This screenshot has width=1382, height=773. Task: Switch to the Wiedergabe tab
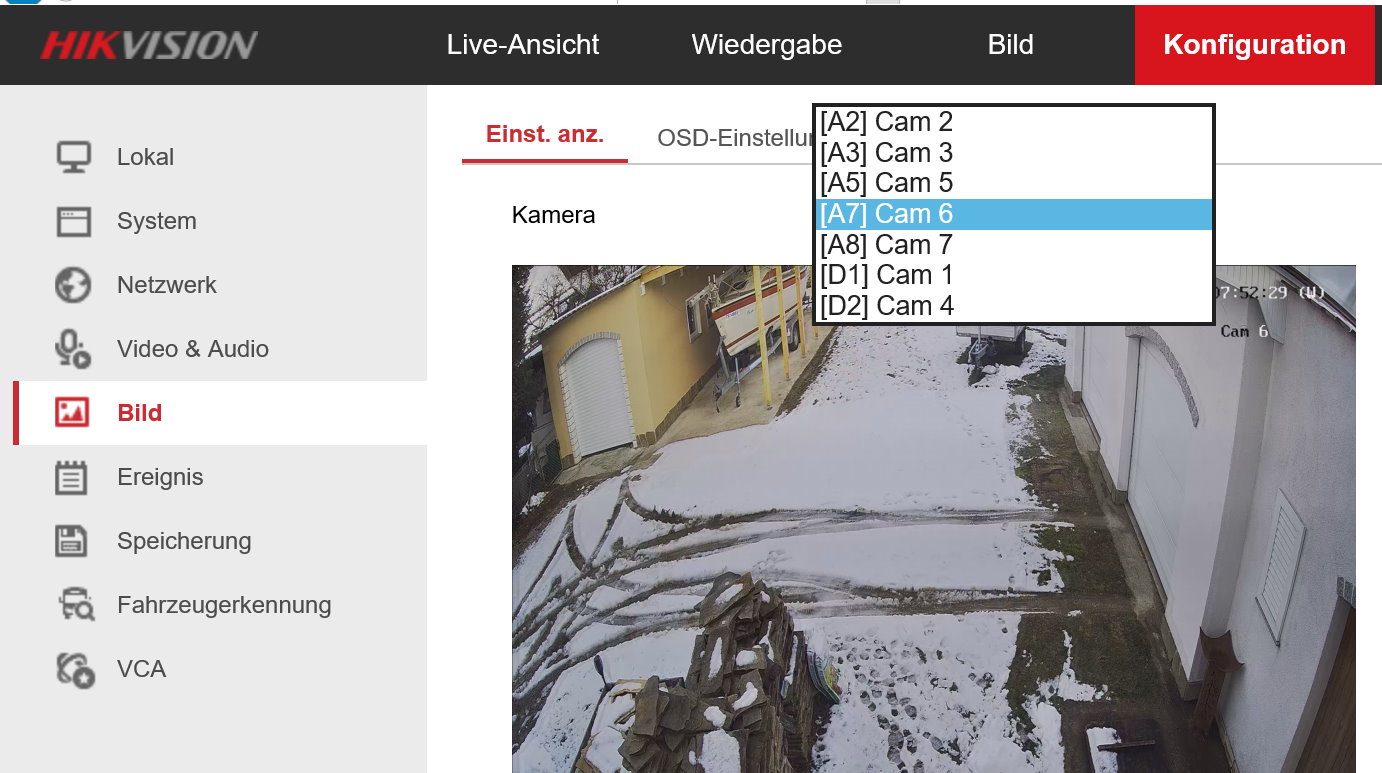coord(766,45)
